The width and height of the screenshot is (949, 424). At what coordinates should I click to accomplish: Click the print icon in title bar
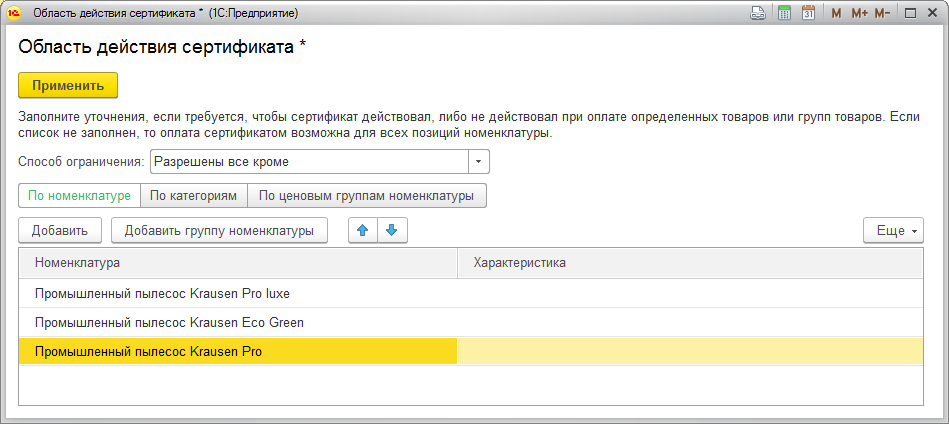click(x=759, y=13)
